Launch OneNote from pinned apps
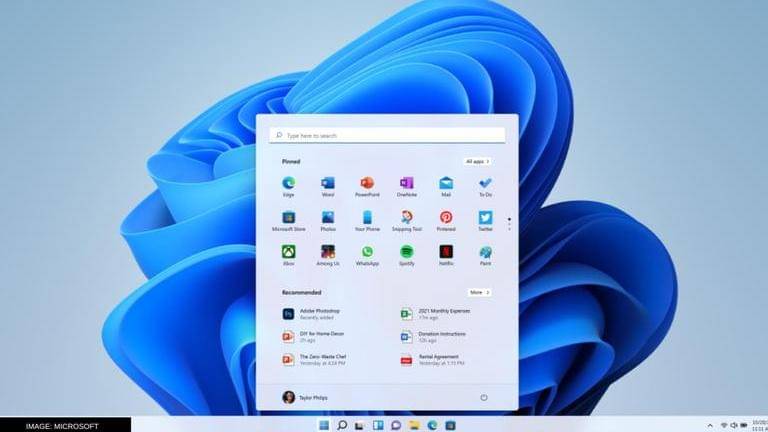 tap(406, 184)
